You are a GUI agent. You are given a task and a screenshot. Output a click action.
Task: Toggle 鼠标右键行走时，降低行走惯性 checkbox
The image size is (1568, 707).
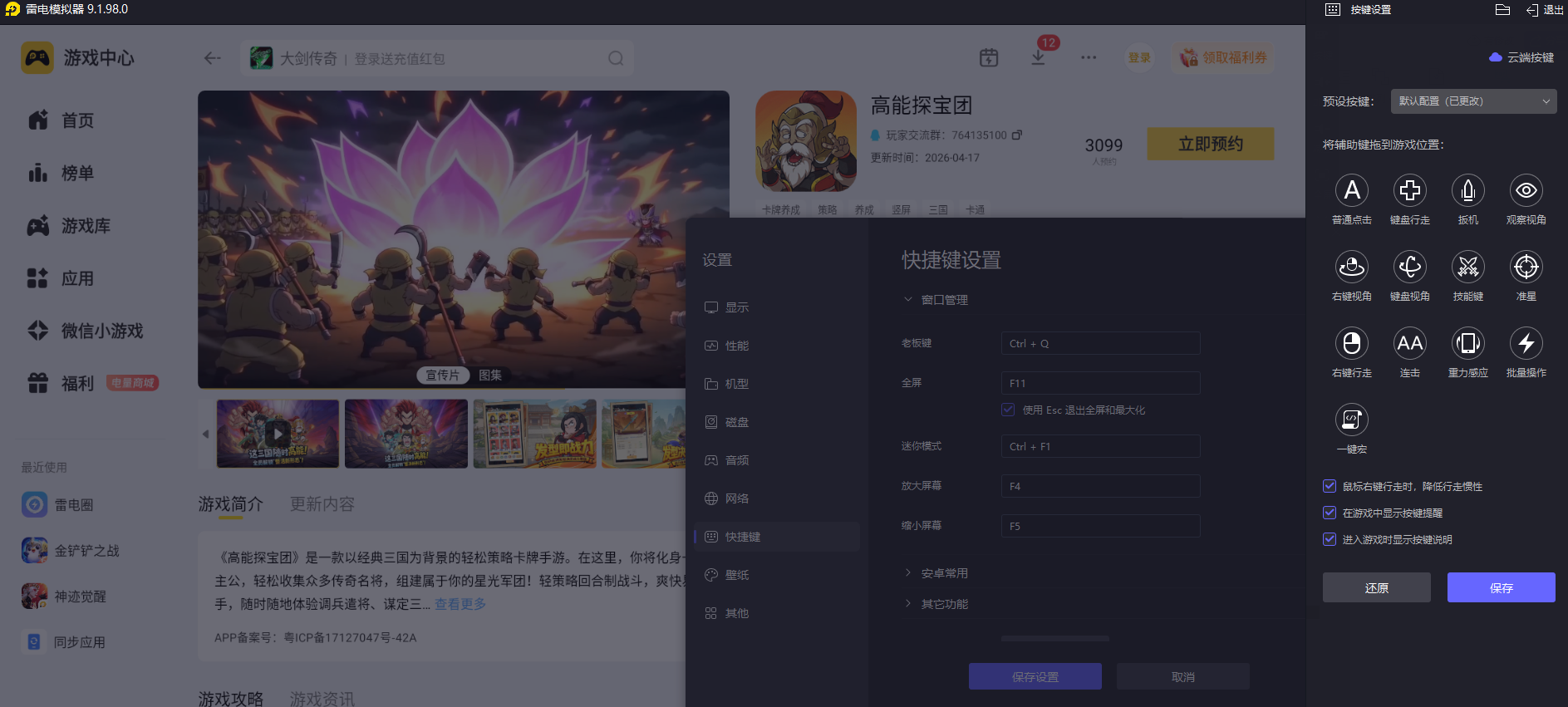tap(1330, 486)
